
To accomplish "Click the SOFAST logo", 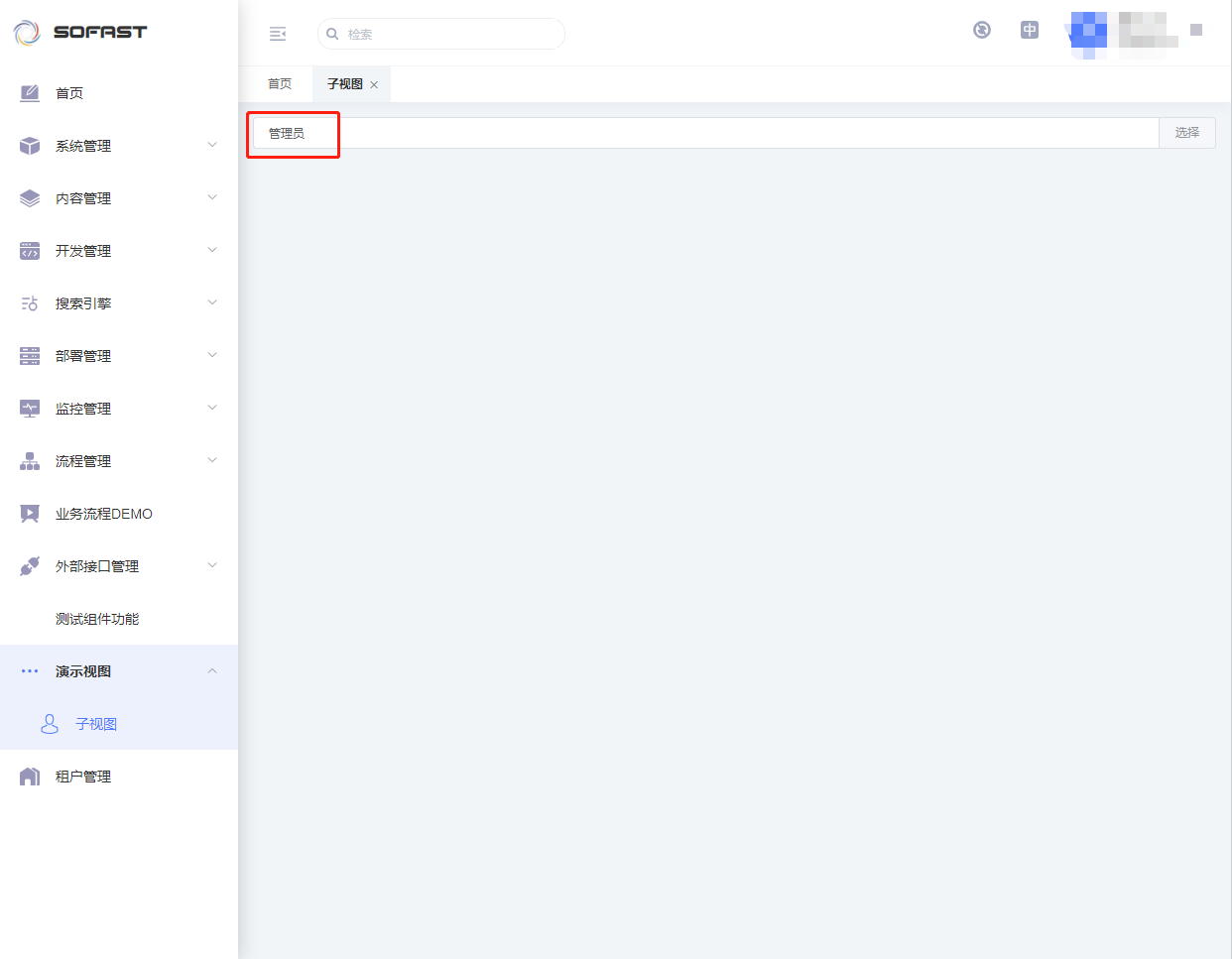I will (x=80, y=33).
